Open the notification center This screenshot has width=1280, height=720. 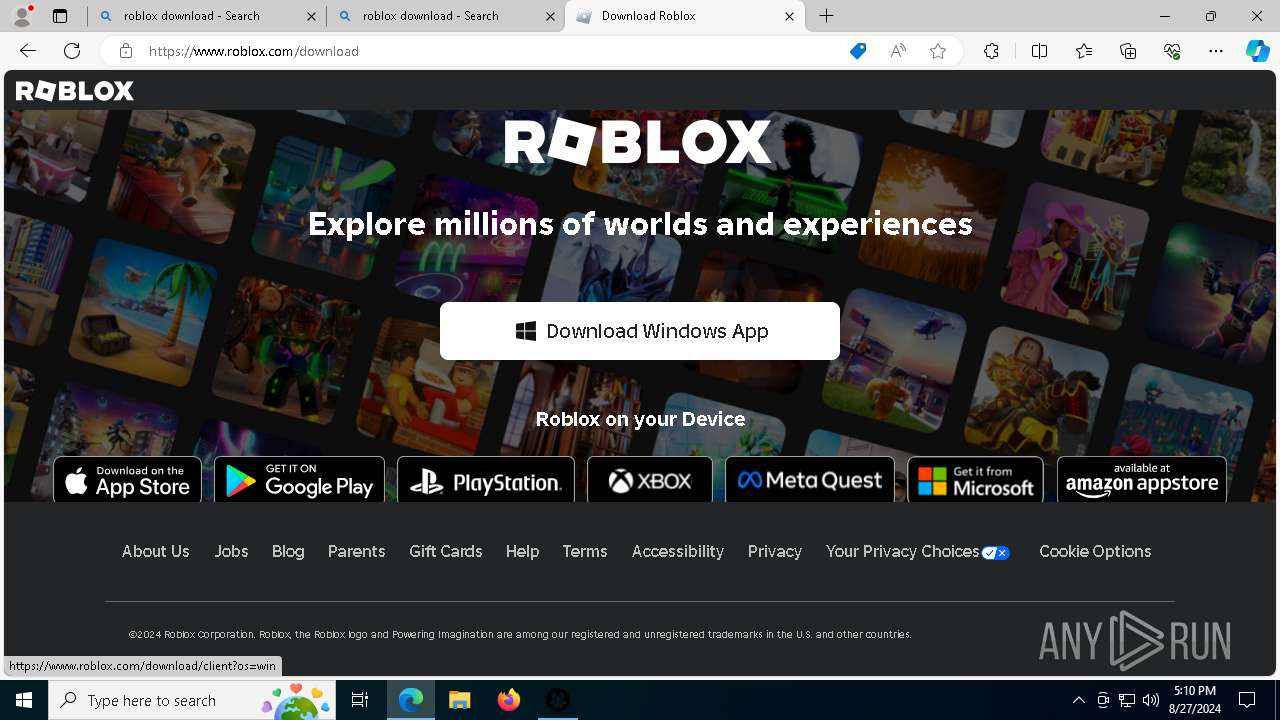point(1247,700)
